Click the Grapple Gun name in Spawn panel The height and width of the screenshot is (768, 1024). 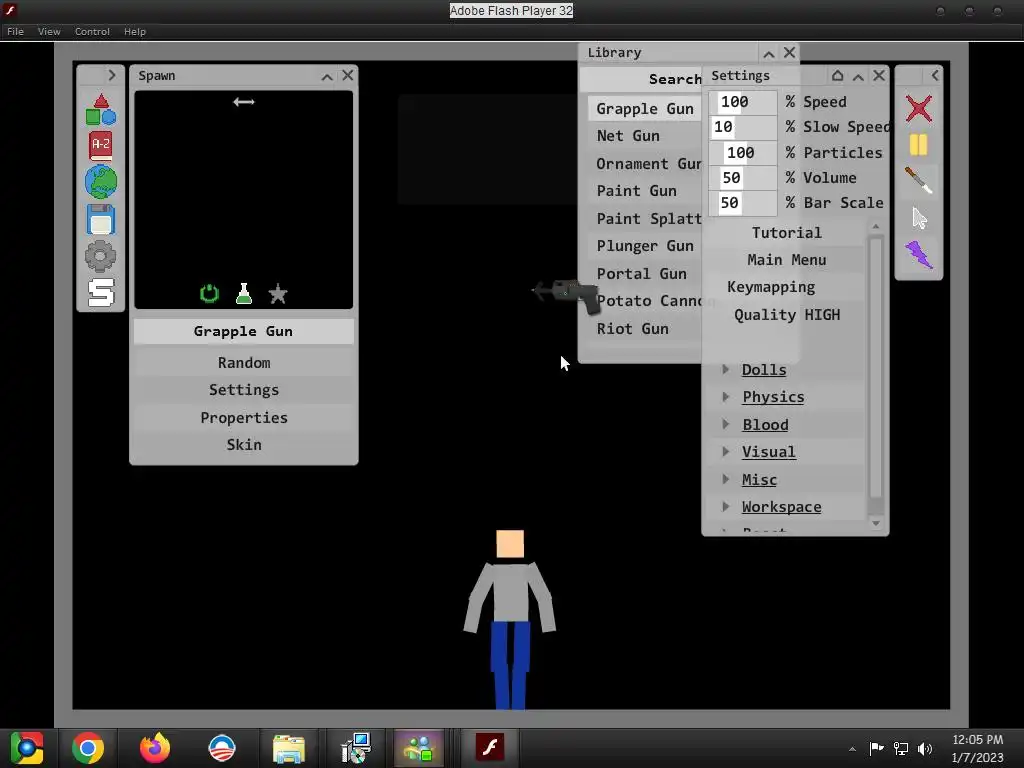click(244, 331)
